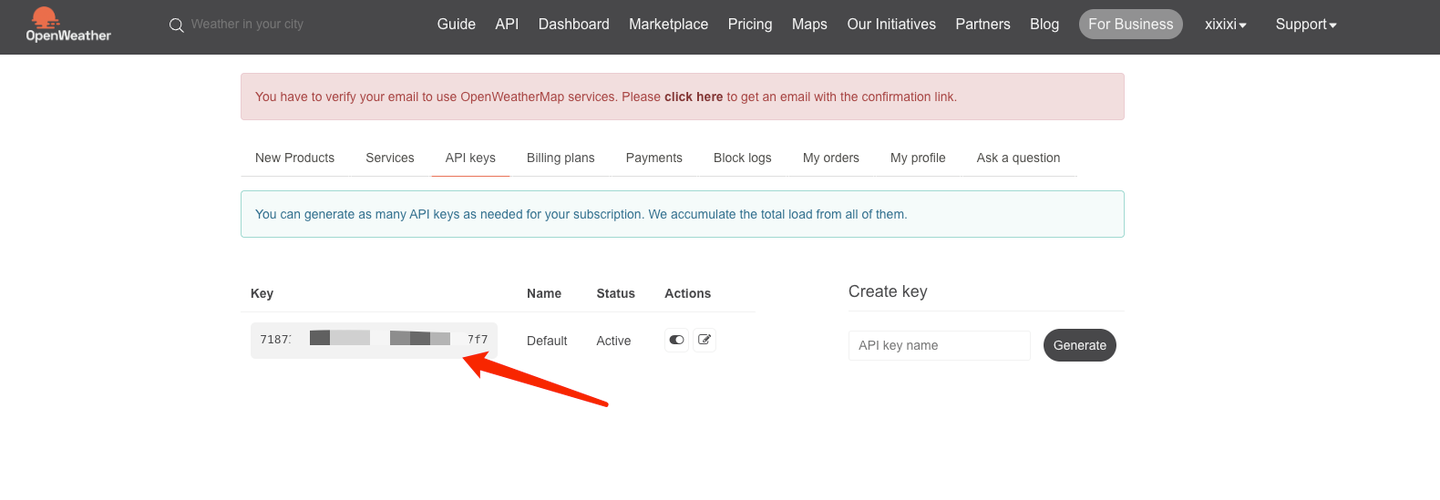Switch to the New Products tab

click(295, 158)
